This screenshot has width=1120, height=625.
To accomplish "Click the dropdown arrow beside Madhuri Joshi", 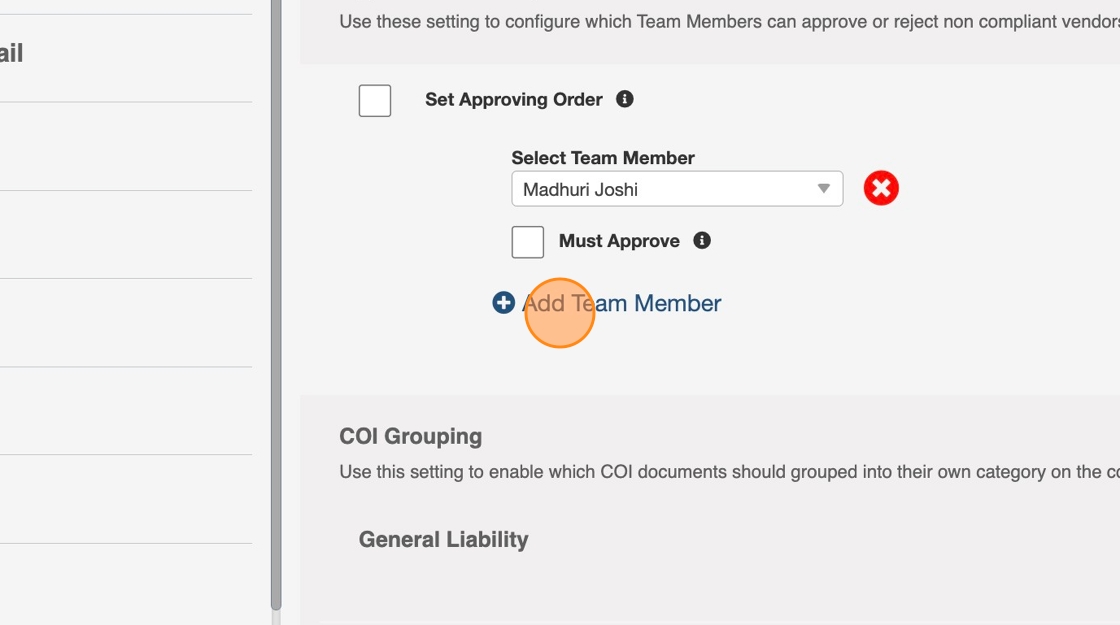I will (823, 189).
